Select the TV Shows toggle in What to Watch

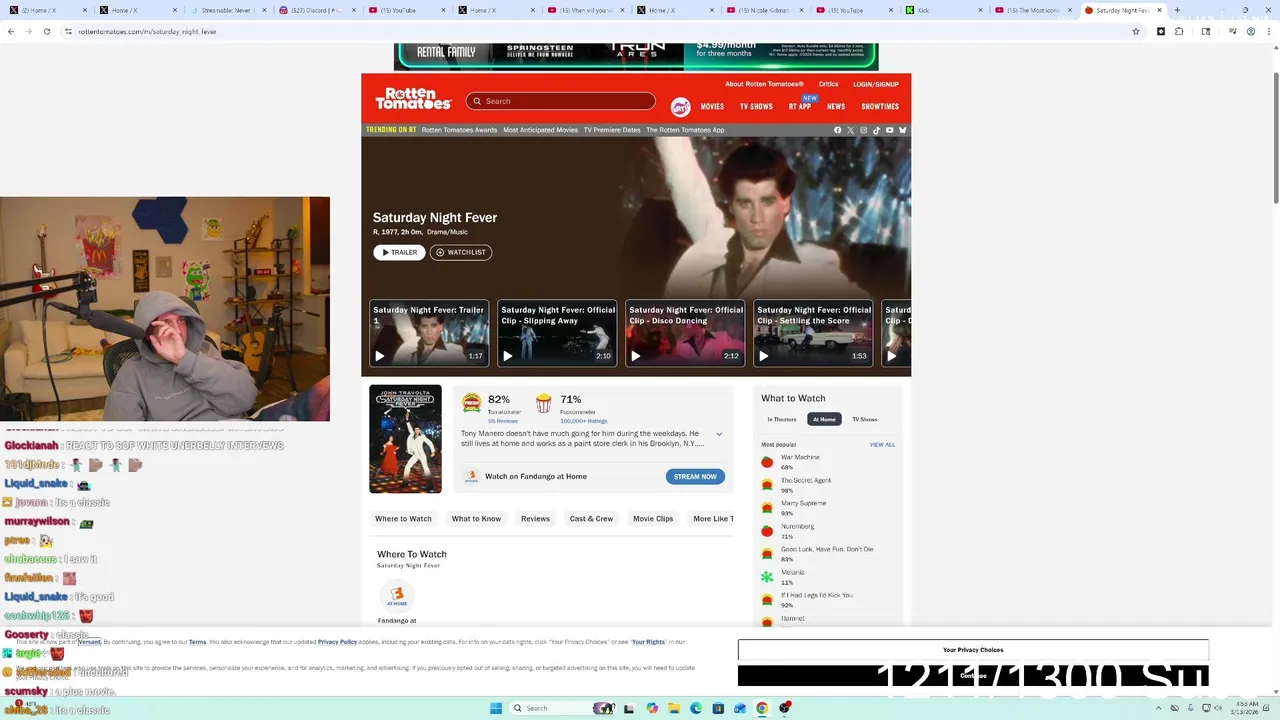tap(864, 419)
